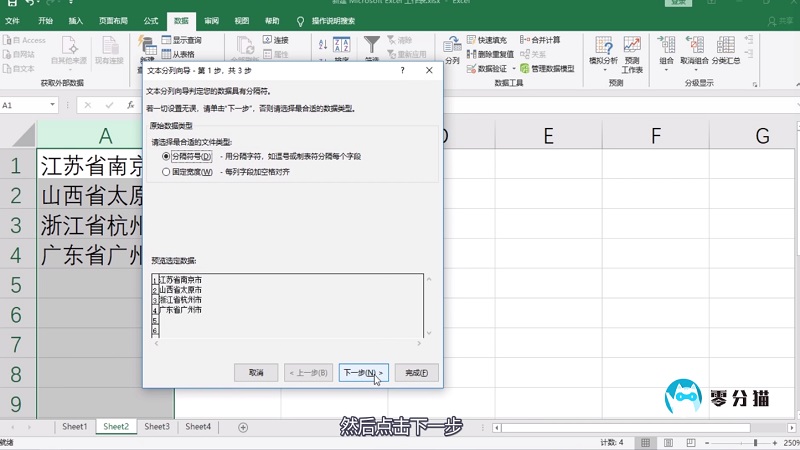Open the Name Box dropdown arrow
Screen dimensions: 800x450
tap(63, 105)
